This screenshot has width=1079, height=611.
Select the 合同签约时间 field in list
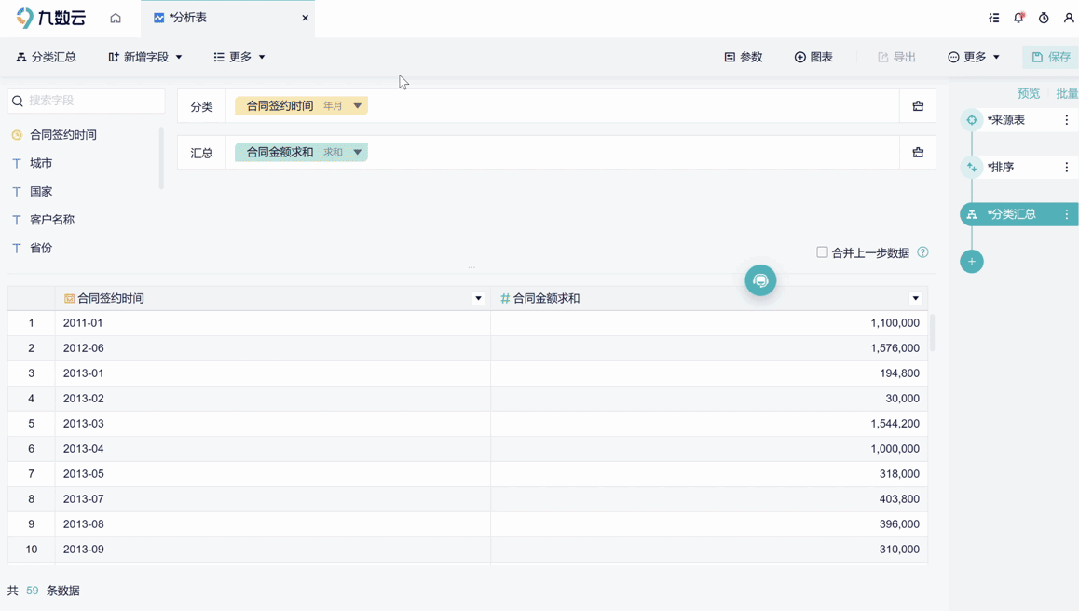click(x=63, y=135)
